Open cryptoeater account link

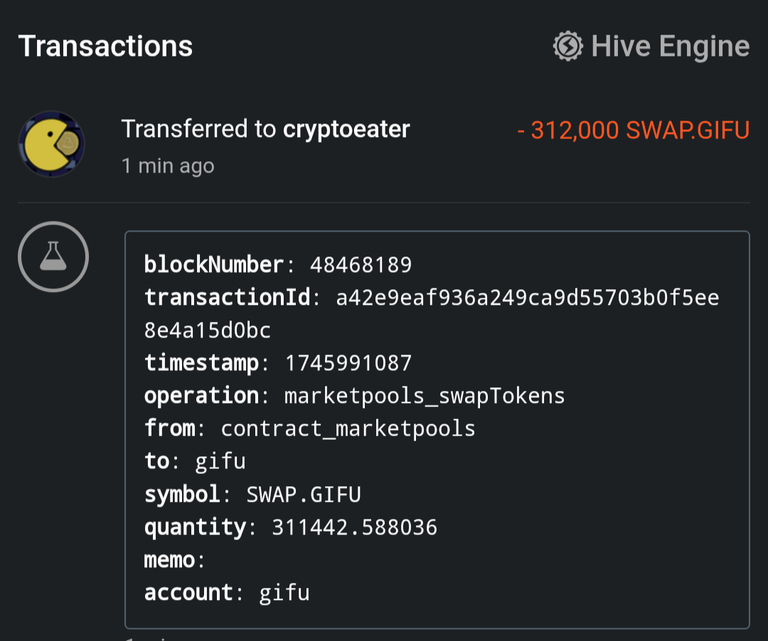[346, 129]
